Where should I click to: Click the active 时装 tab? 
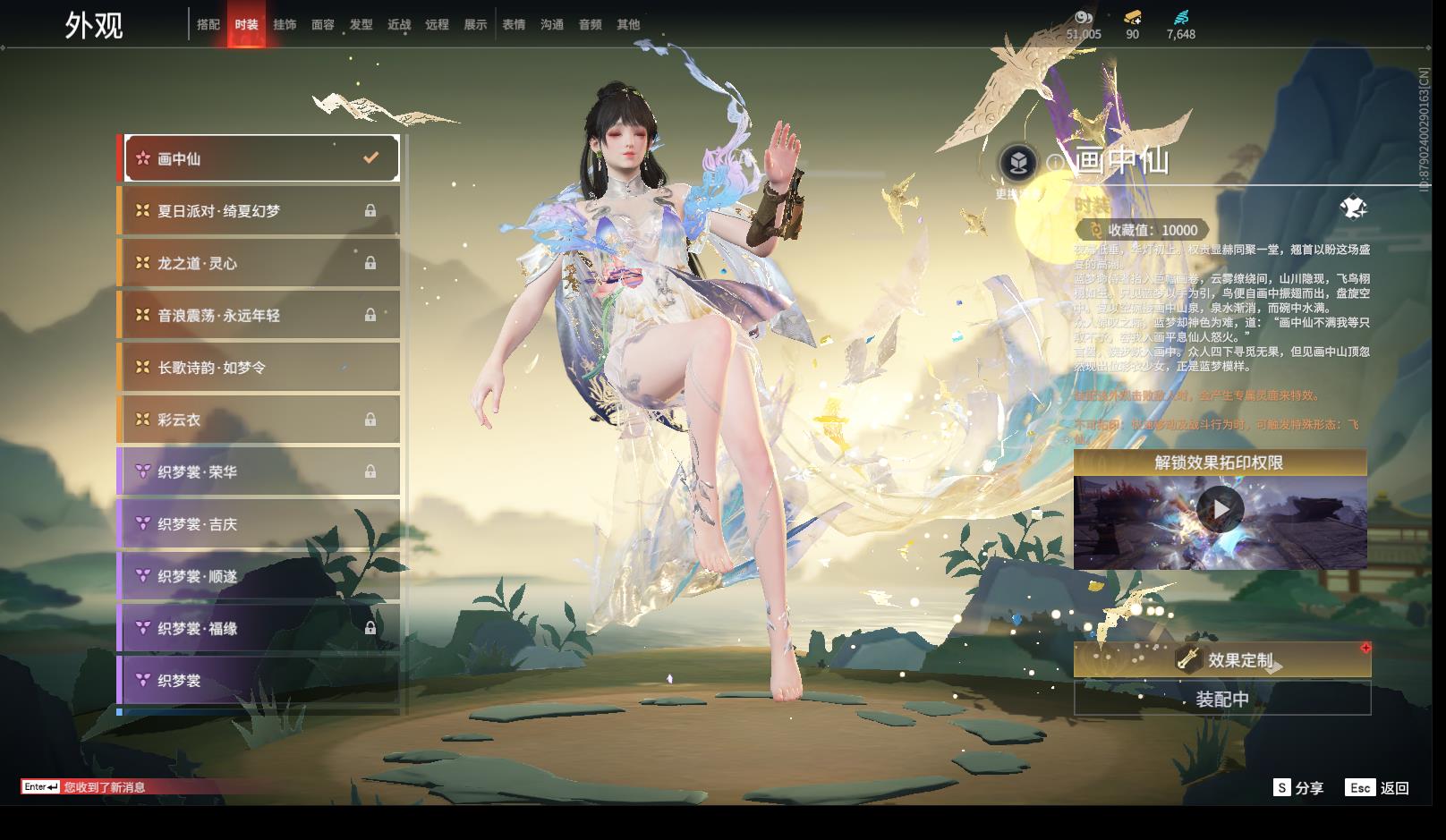246,24
